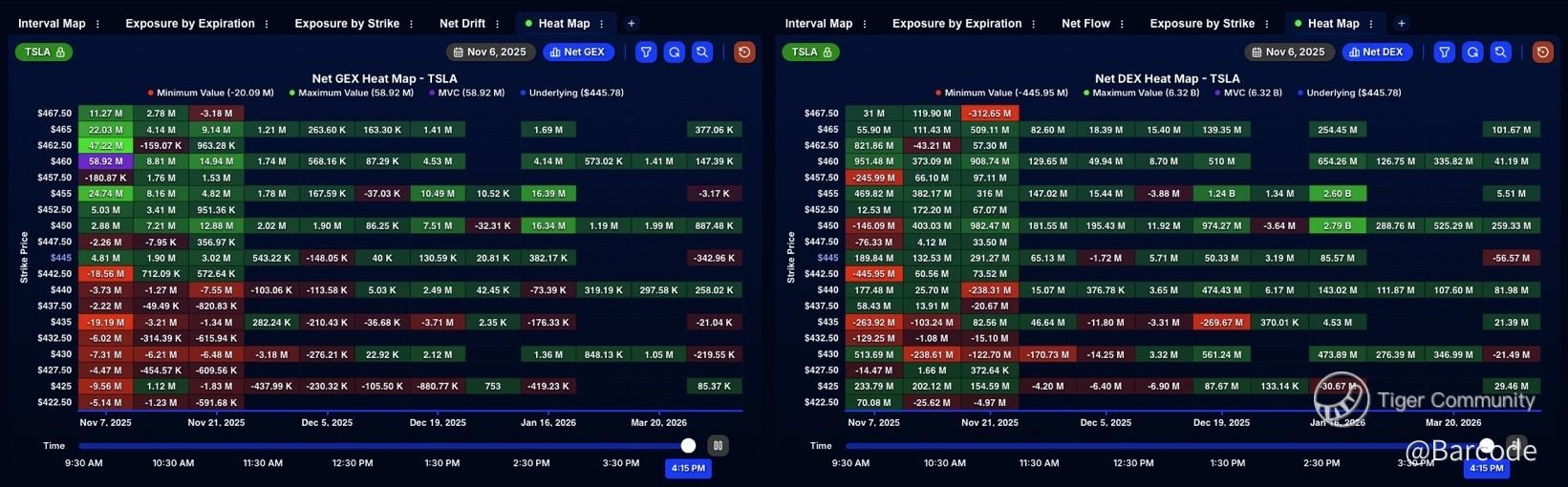1568x487 pixels.
Task: Open three-dot menu beside Net Flow tab
Action: click(1122, 24)
